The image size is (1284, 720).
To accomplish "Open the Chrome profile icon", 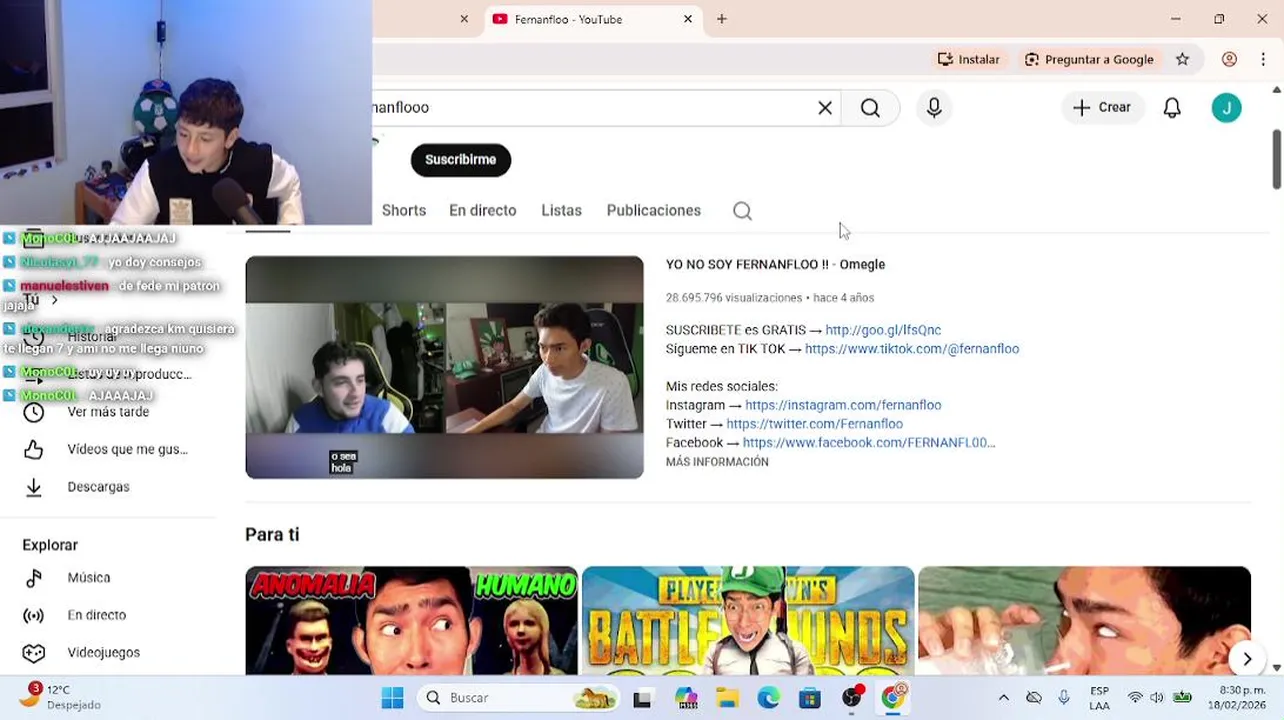I will (x=1229, y=60).
